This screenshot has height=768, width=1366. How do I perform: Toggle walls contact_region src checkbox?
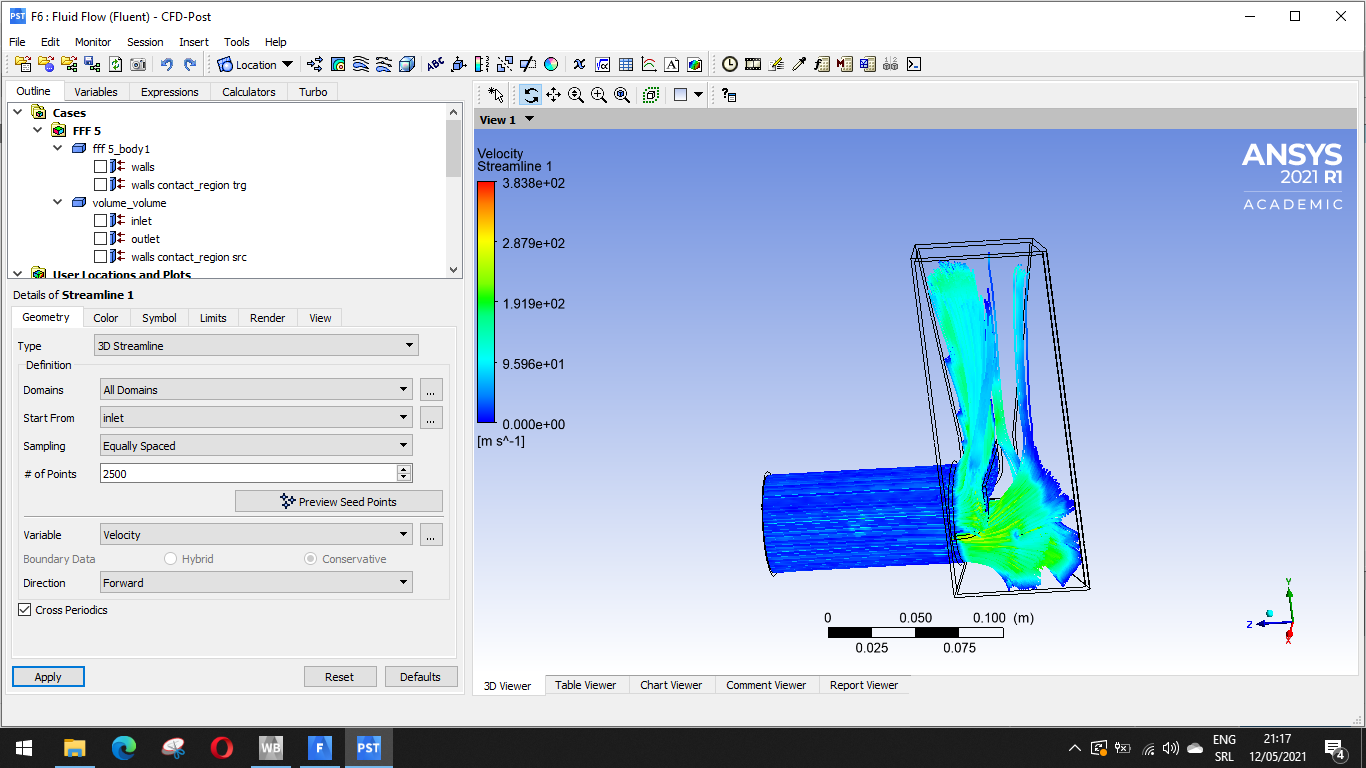100,257
